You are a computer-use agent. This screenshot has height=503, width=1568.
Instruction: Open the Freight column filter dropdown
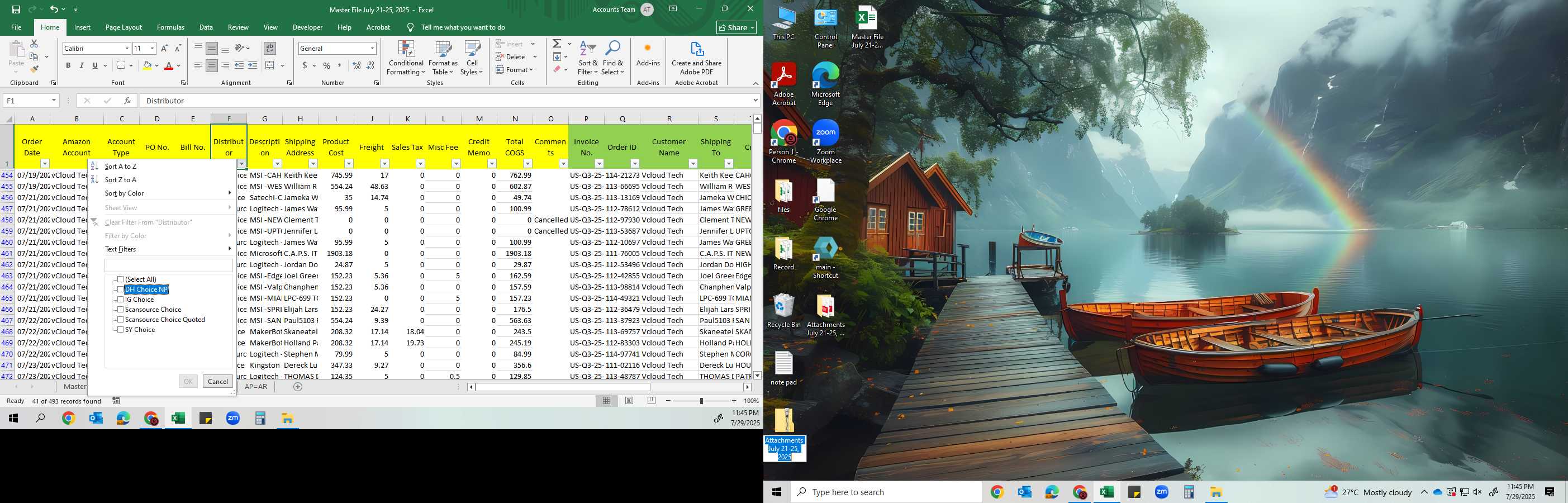click(x=384, y=164)
